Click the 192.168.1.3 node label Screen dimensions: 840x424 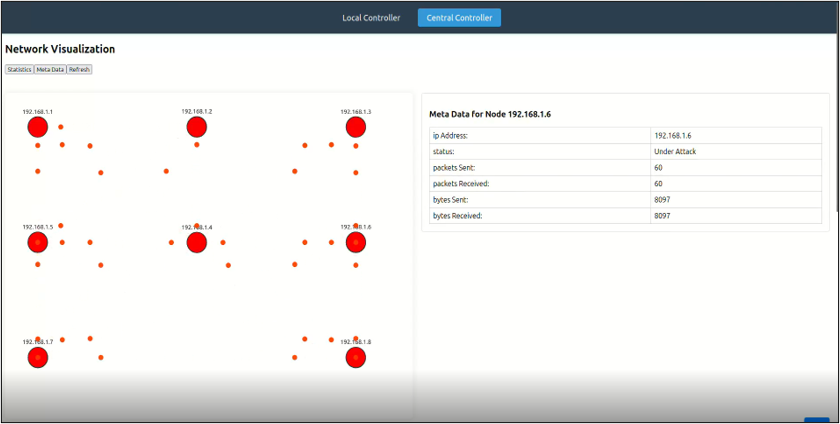pyautogui.click(x=356, y=112)
